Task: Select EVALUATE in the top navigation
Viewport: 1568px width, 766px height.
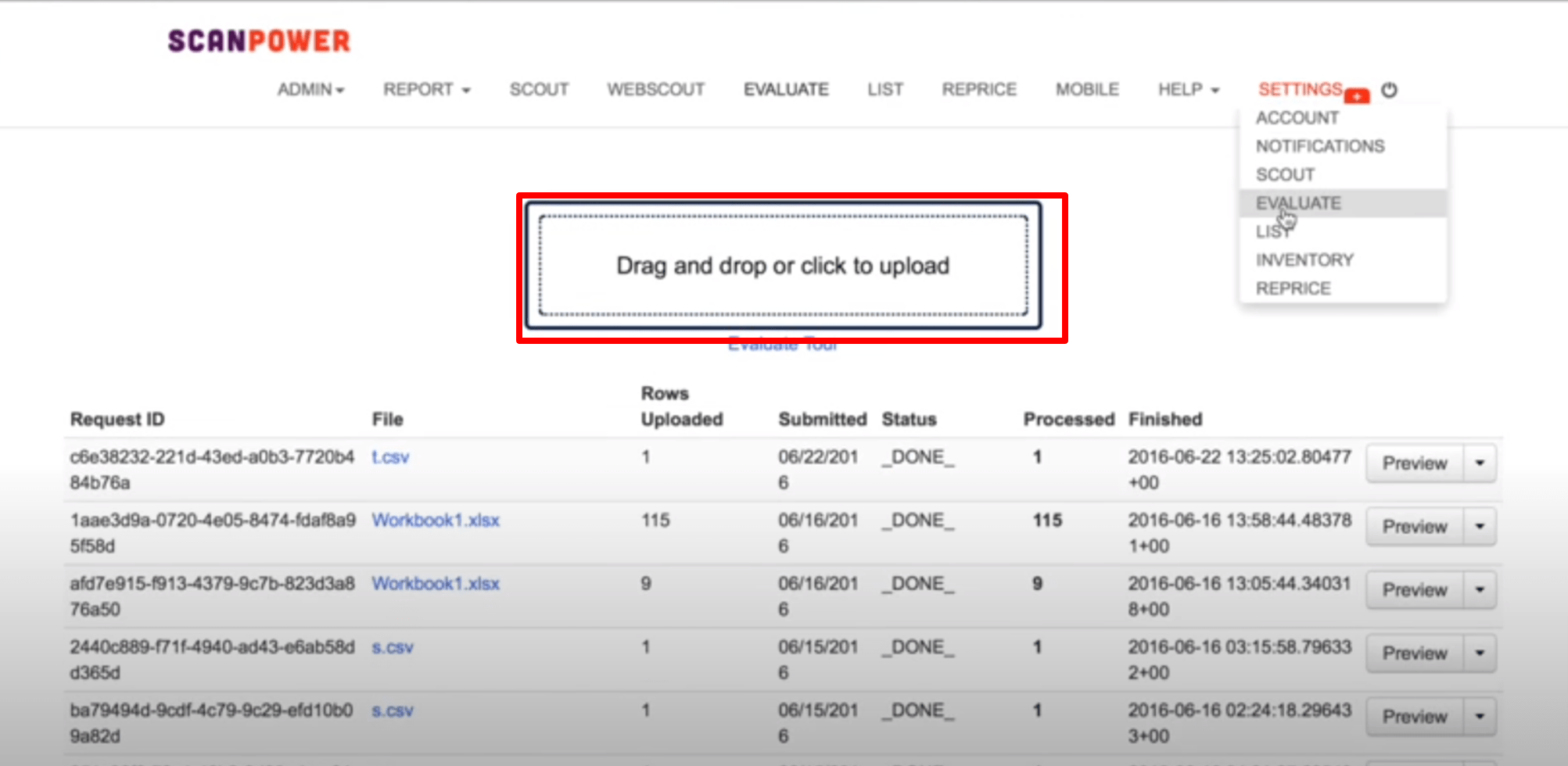Action: (x=786, y=89)
